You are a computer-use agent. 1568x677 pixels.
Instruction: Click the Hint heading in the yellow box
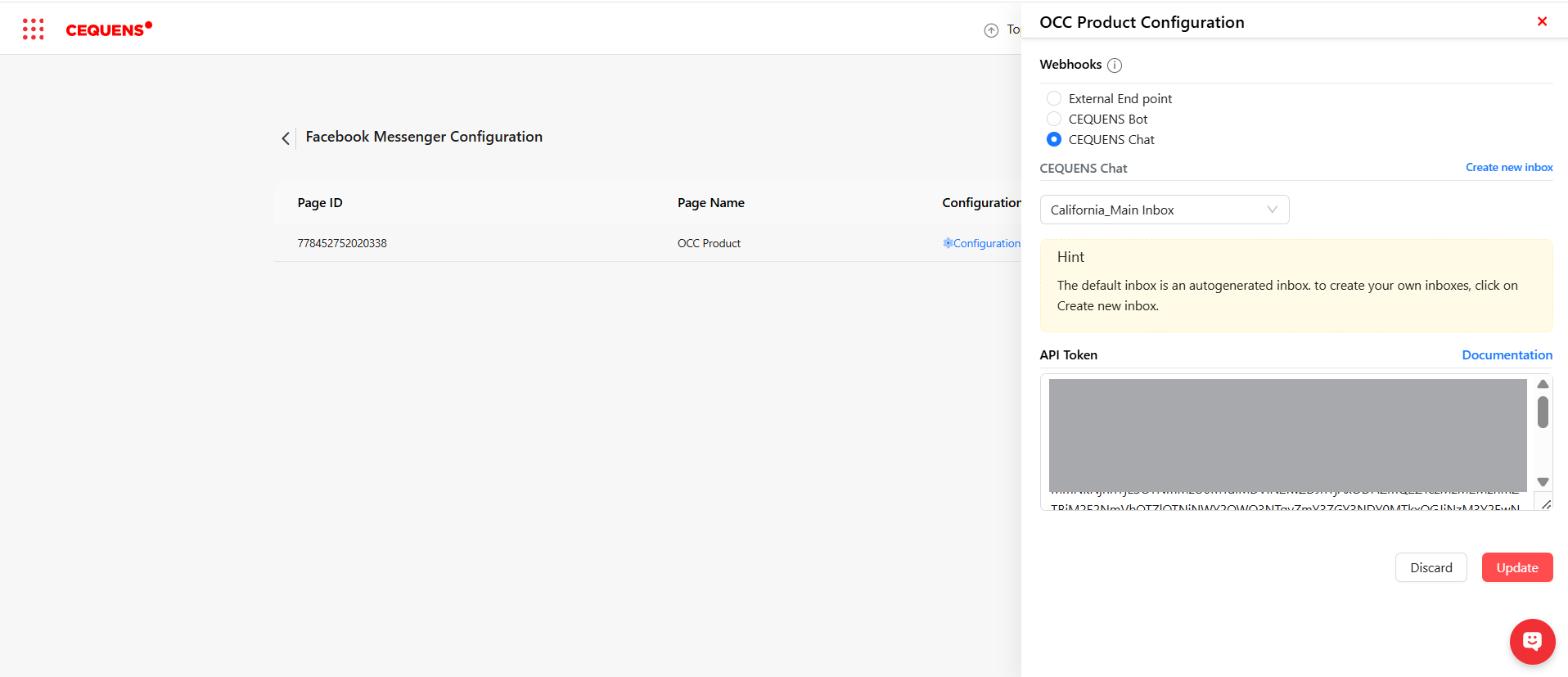[x=1070, y=257]
